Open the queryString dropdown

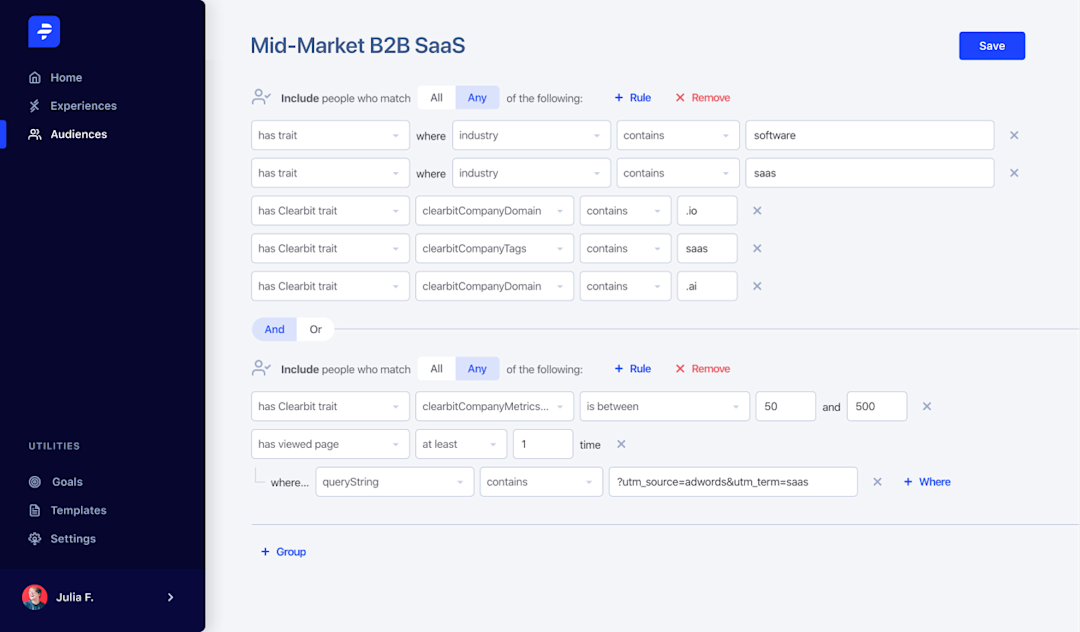coord(395,482)
